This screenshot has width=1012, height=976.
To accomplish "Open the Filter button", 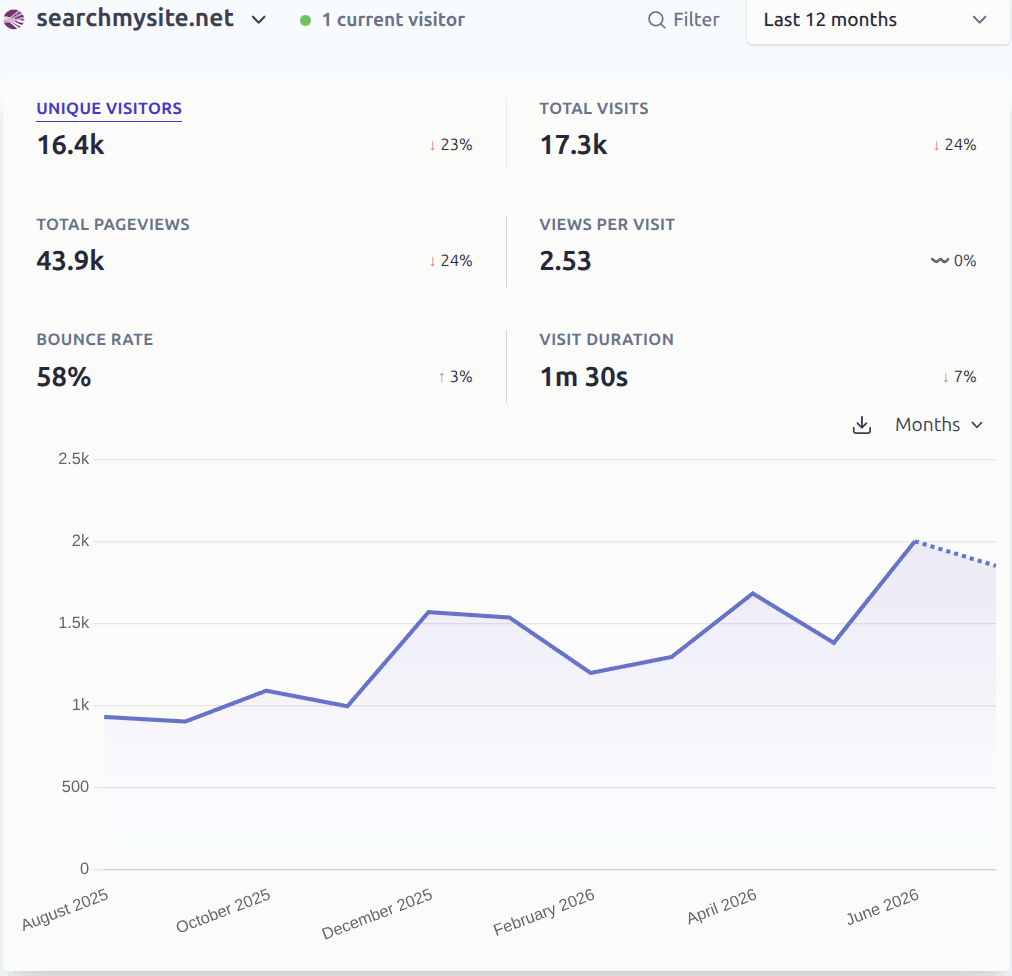I will 683,20.
